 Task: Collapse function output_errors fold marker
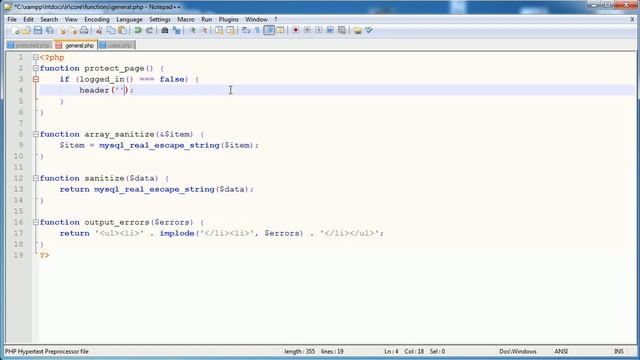click(x=36, y=222)
